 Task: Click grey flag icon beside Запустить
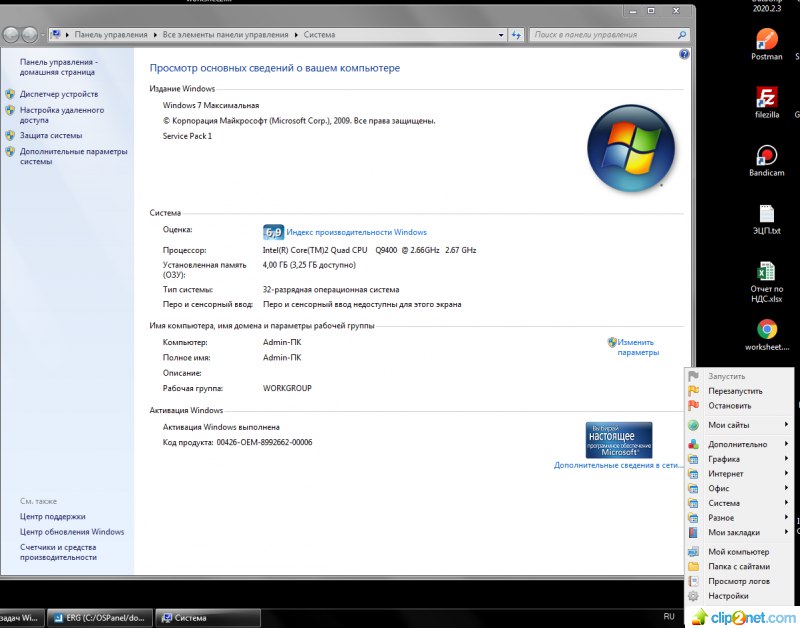(693, 376)
